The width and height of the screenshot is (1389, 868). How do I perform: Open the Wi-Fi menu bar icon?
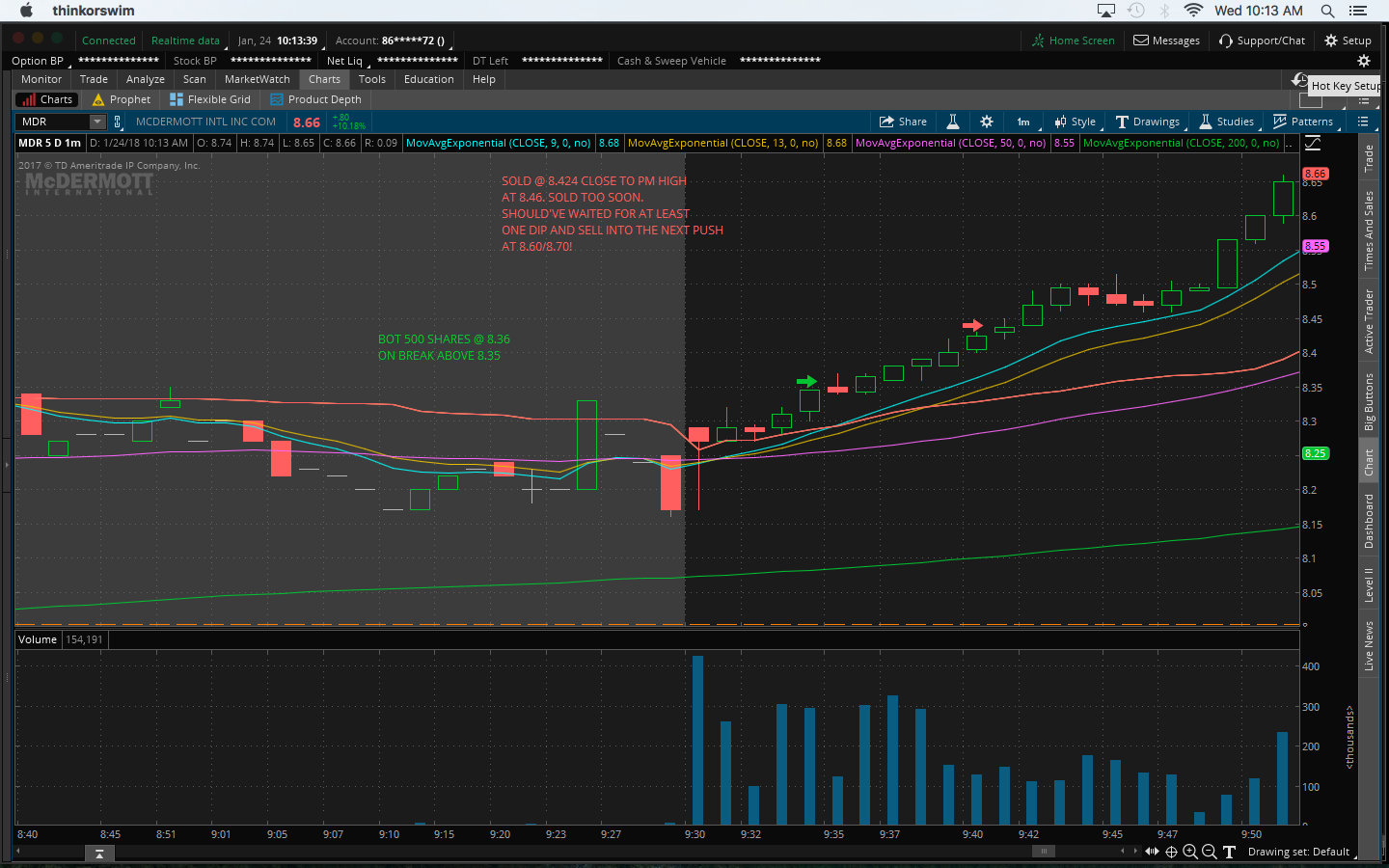tap(1193, 11)
